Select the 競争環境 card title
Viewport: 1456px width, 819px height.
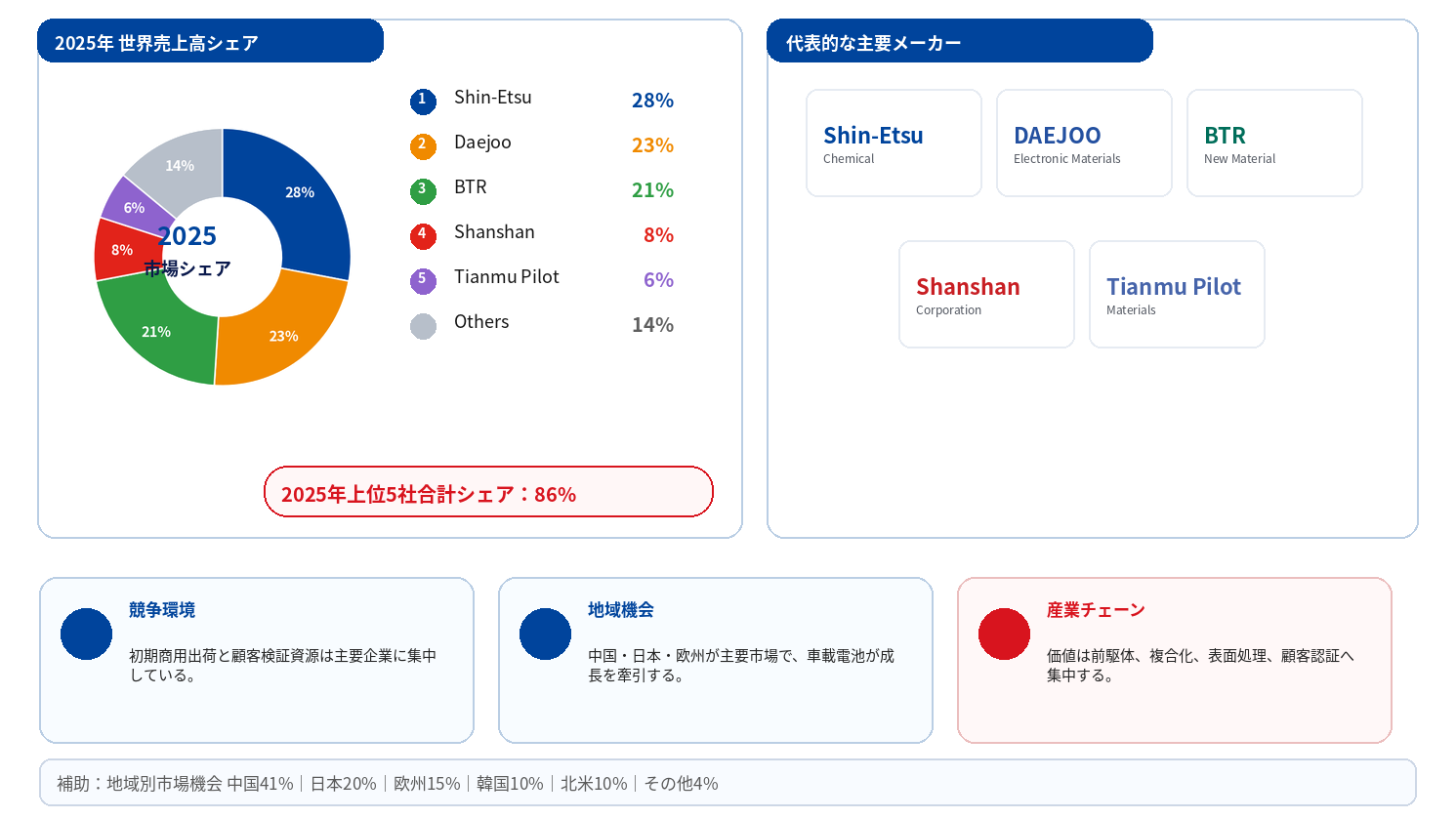click(x=162, y=610)
